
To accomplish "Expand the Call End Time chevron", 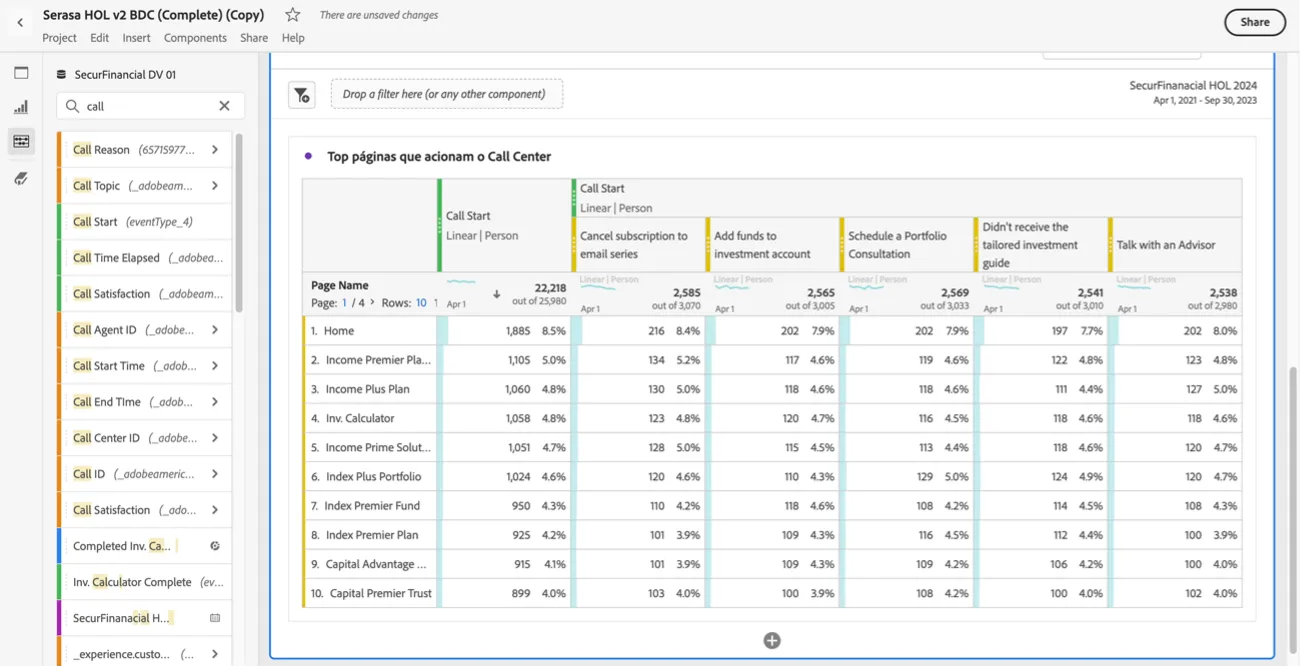I will 215,402.
